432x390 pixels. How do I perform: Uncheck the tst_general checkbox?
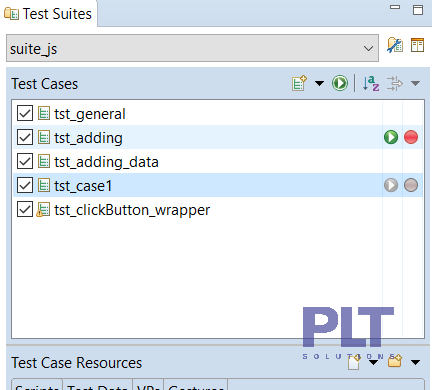25,113
